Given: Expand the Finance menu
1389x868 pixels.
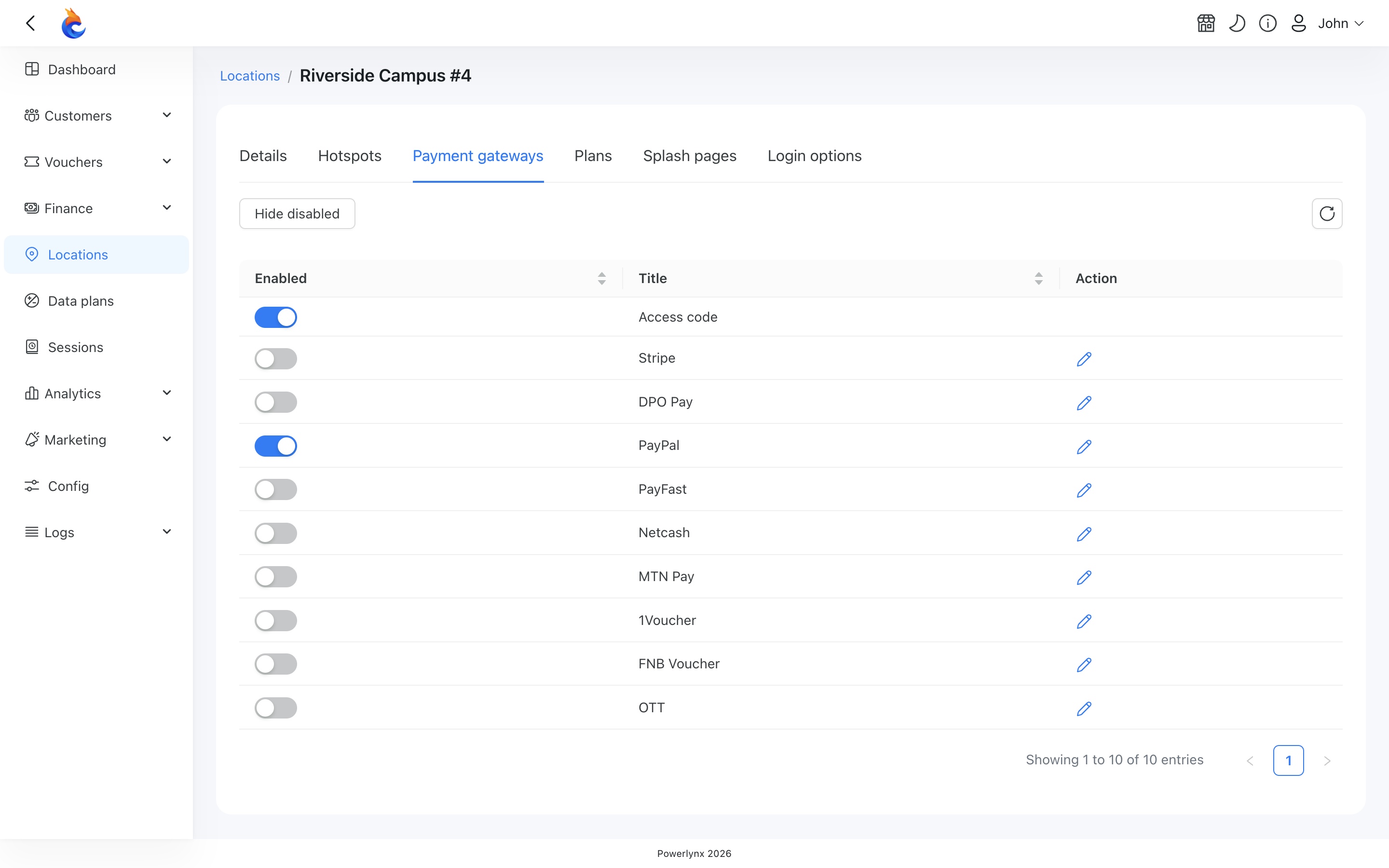Looking at the screenshot, I should point(96,208).
